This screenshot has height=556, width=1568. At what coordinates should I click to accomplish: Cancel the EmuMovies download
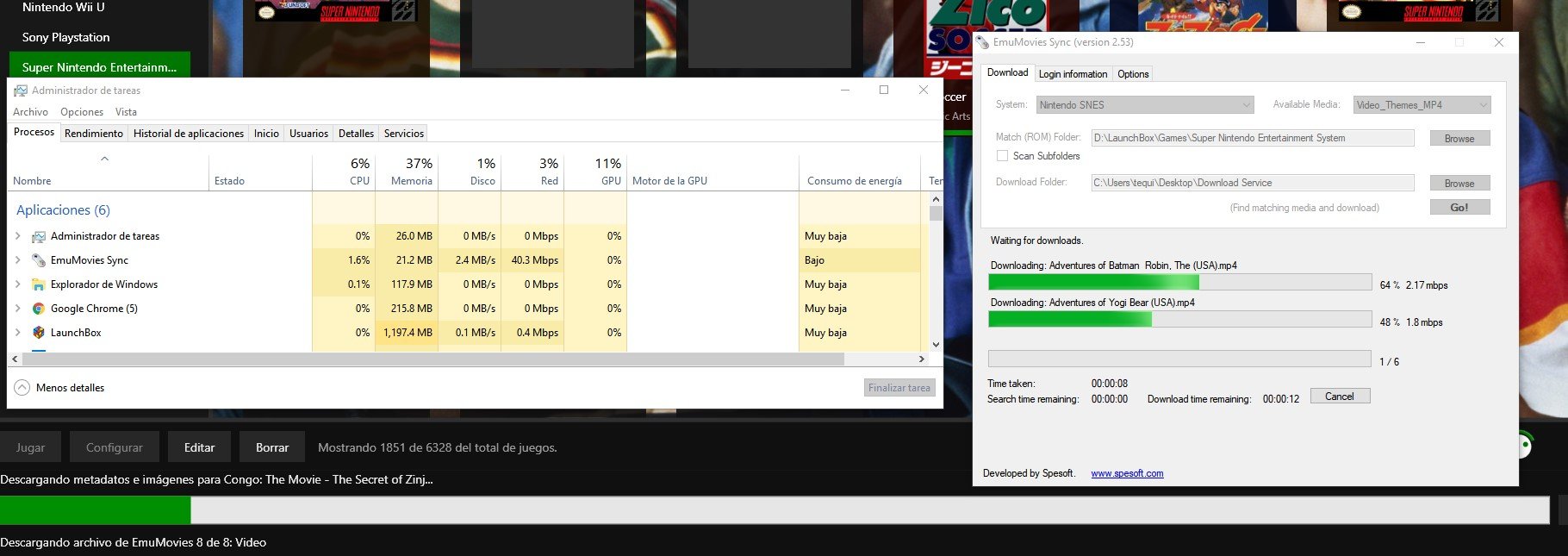1340,397
